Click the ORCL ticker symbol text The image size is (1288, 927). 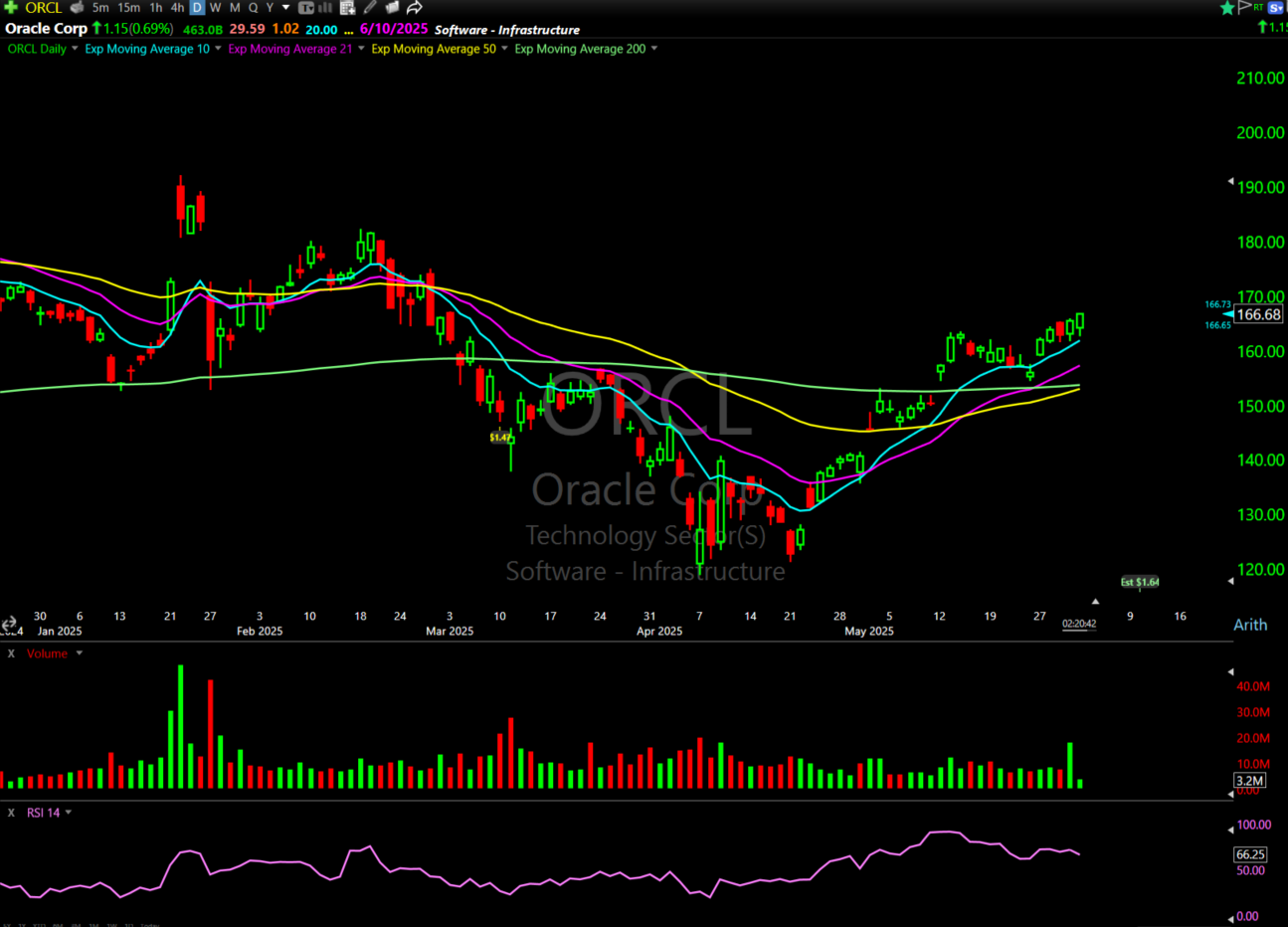coord(44,7)
